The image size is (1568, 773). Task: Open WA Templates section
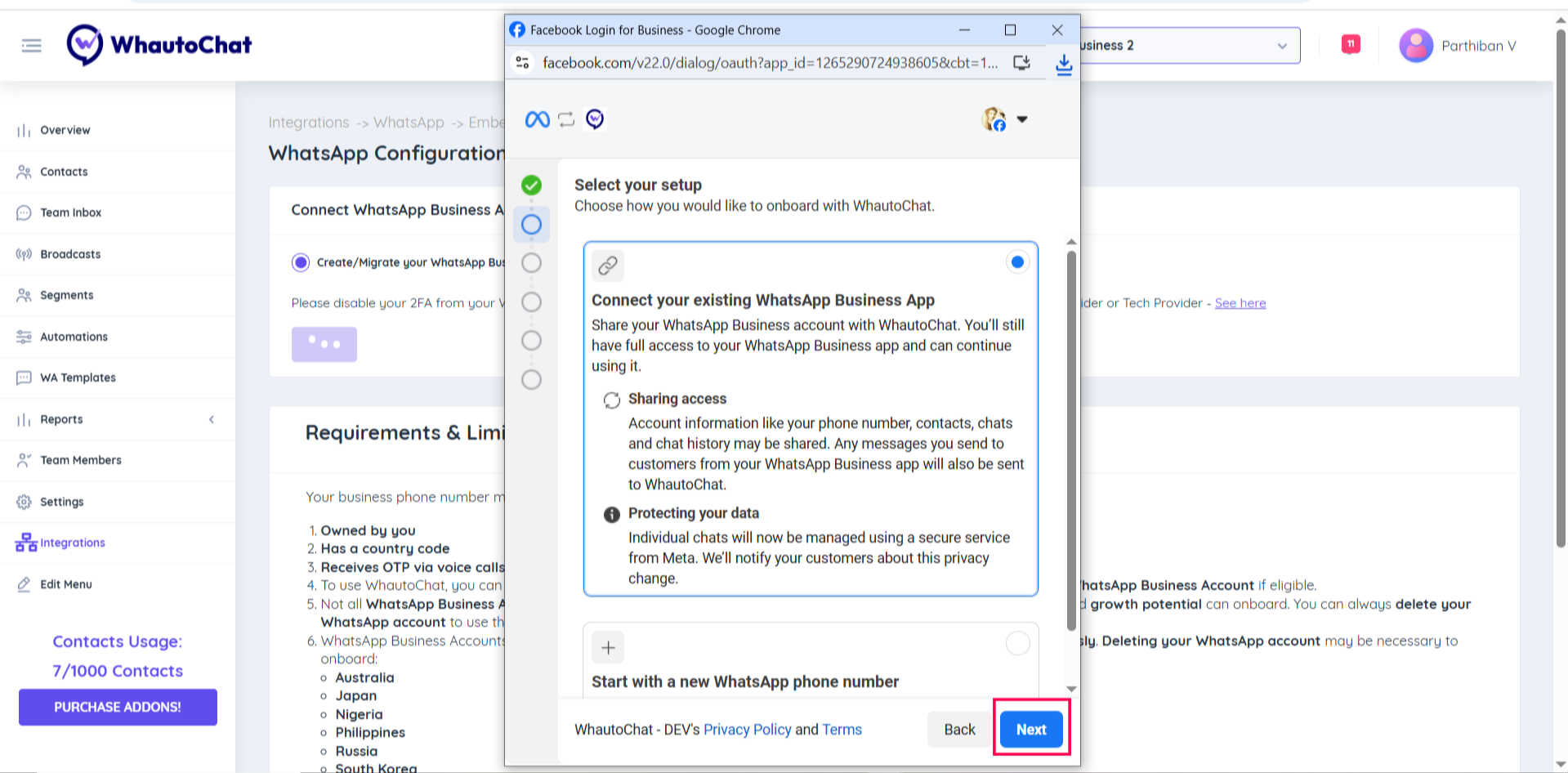(x=78, y=378)
